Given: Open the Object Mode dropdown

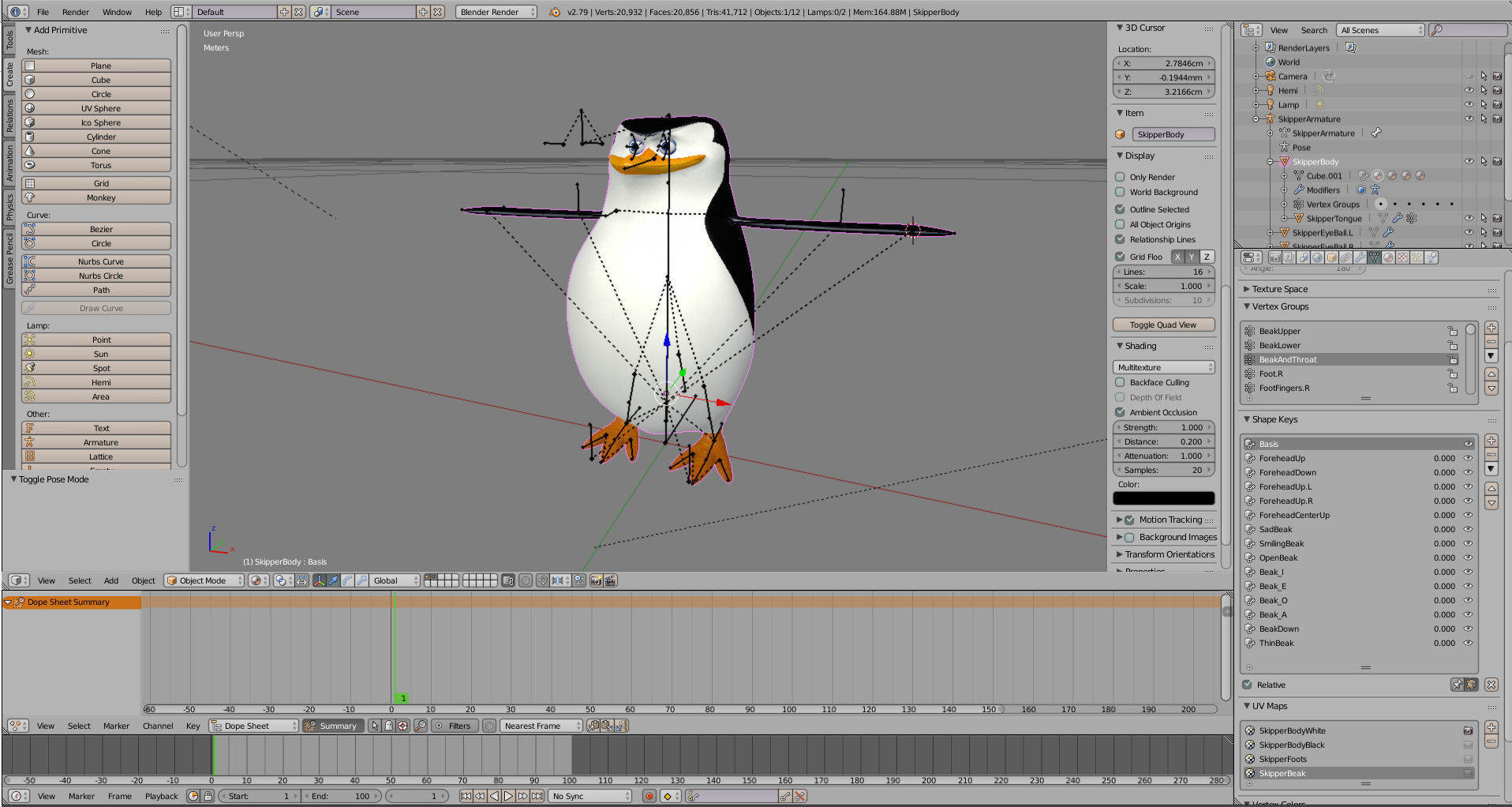Looking at the screenshot, I should point(204,580).
